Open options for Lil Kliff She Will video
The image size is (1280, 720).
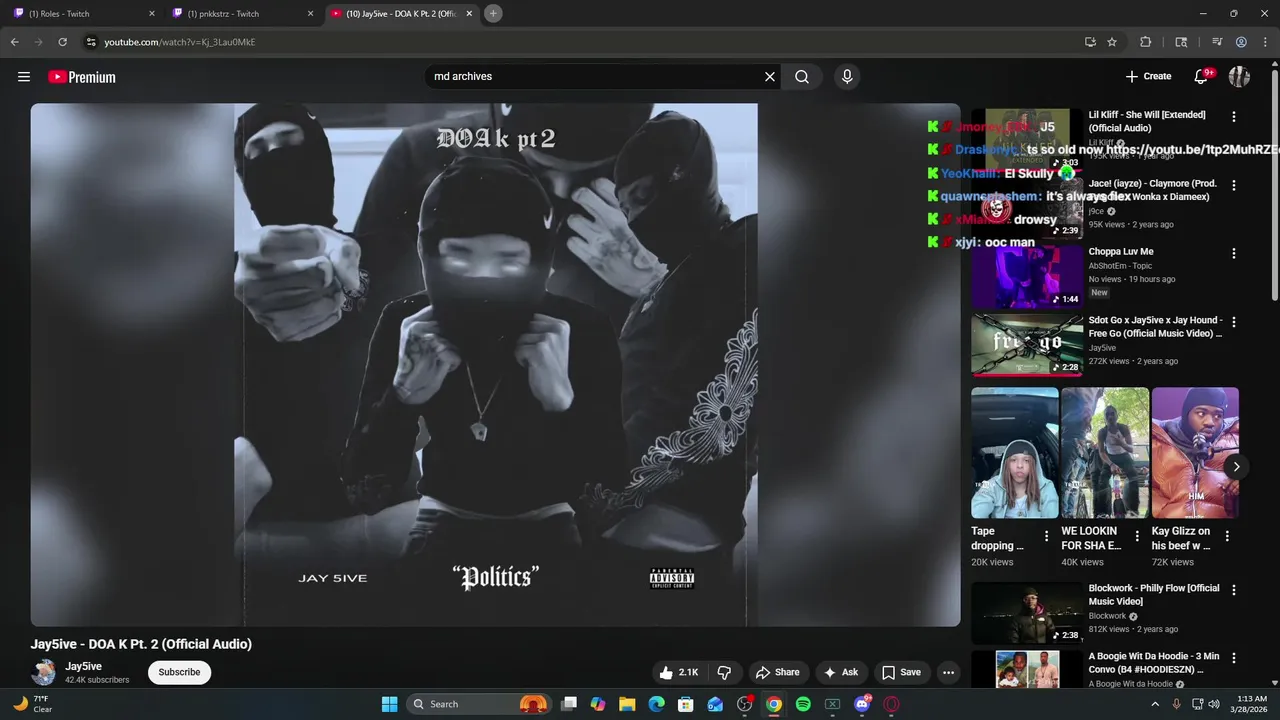coord(1234,117)
